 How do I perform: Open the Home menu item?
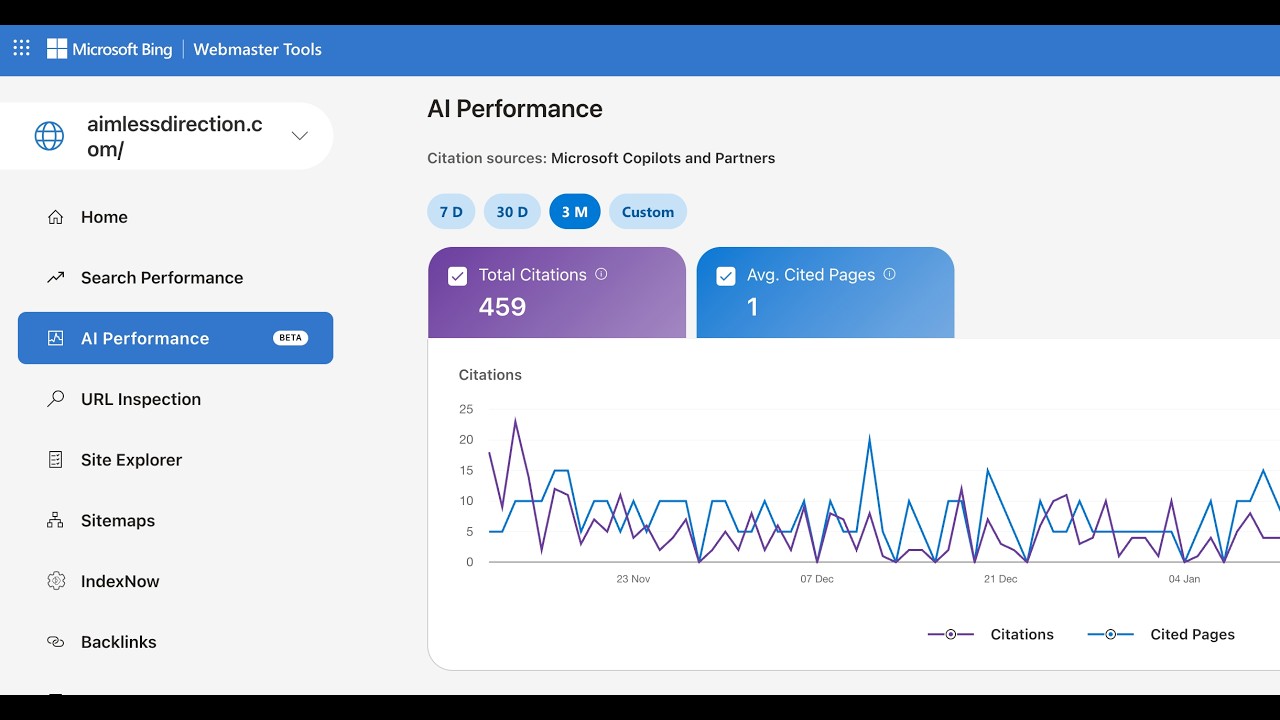point(175,217)
